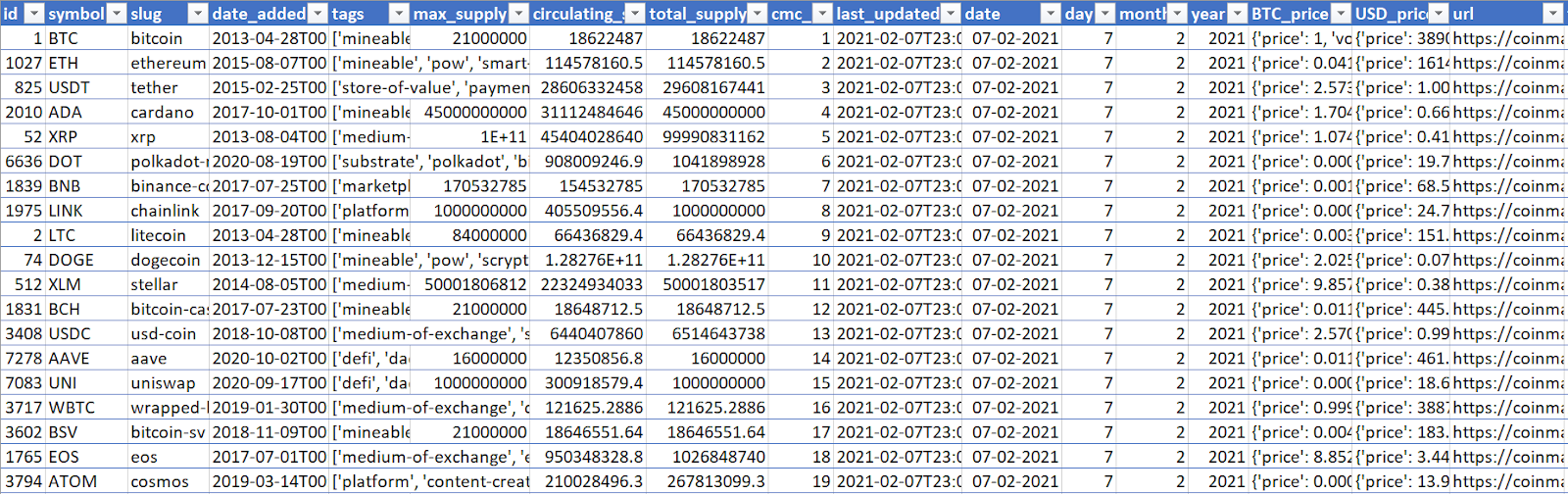
Task: Open the year column filter dropdown
Action: click(x=1238, y=14)
